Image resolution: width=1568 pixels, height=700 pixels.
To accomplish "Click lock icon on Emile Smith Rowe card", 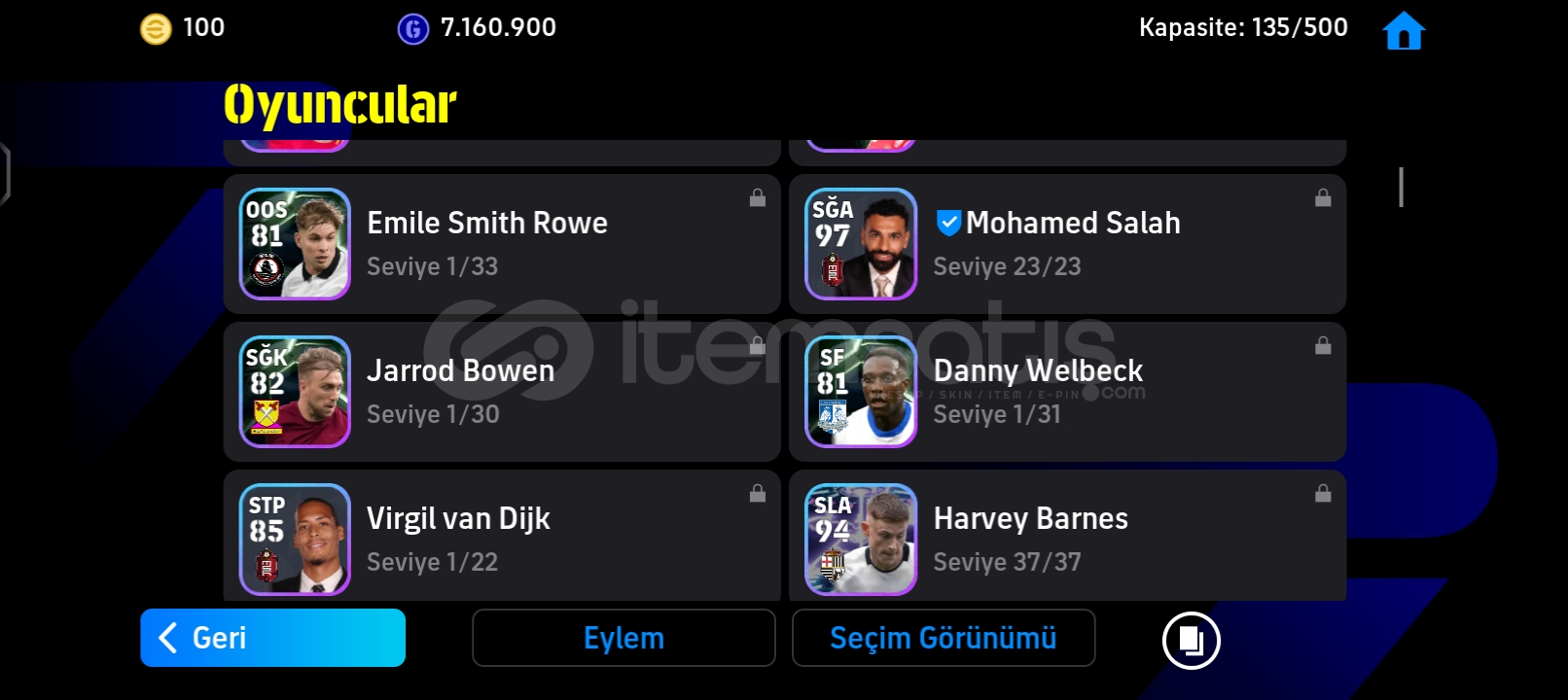I will [758, 198].
